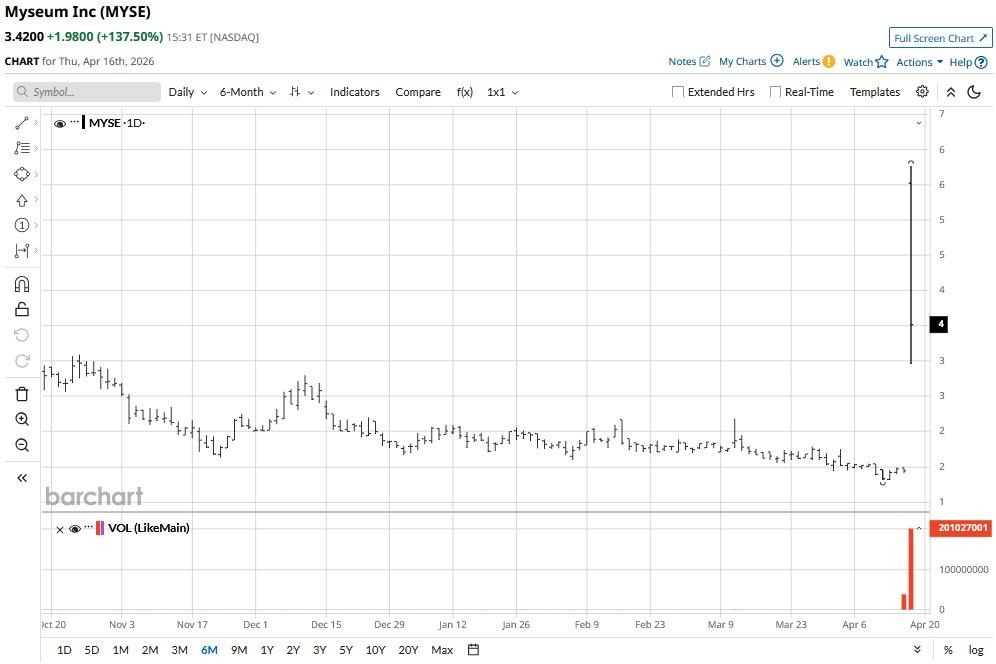Click the undo arrow icon
996x664 pixels.
point(22,335)
